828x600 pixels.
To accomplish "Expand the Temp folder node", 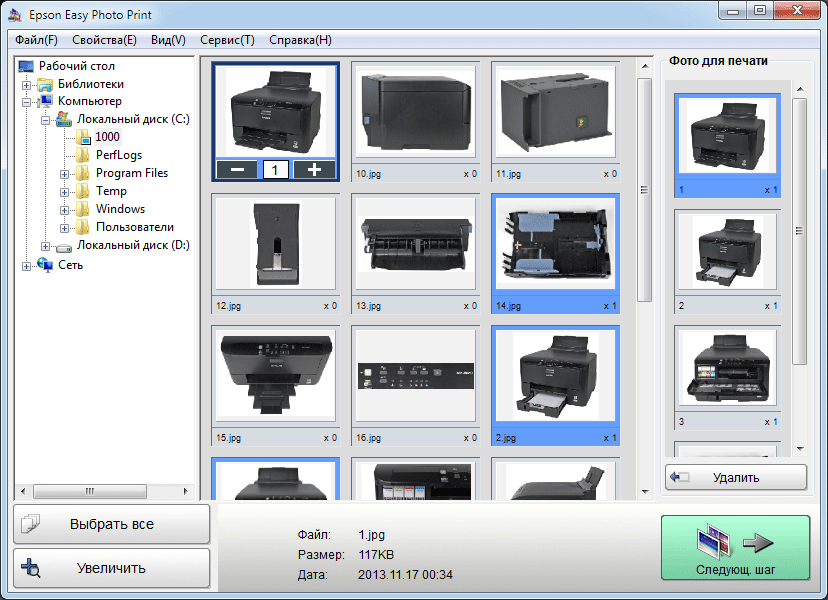I will click(x=64, y=192).
